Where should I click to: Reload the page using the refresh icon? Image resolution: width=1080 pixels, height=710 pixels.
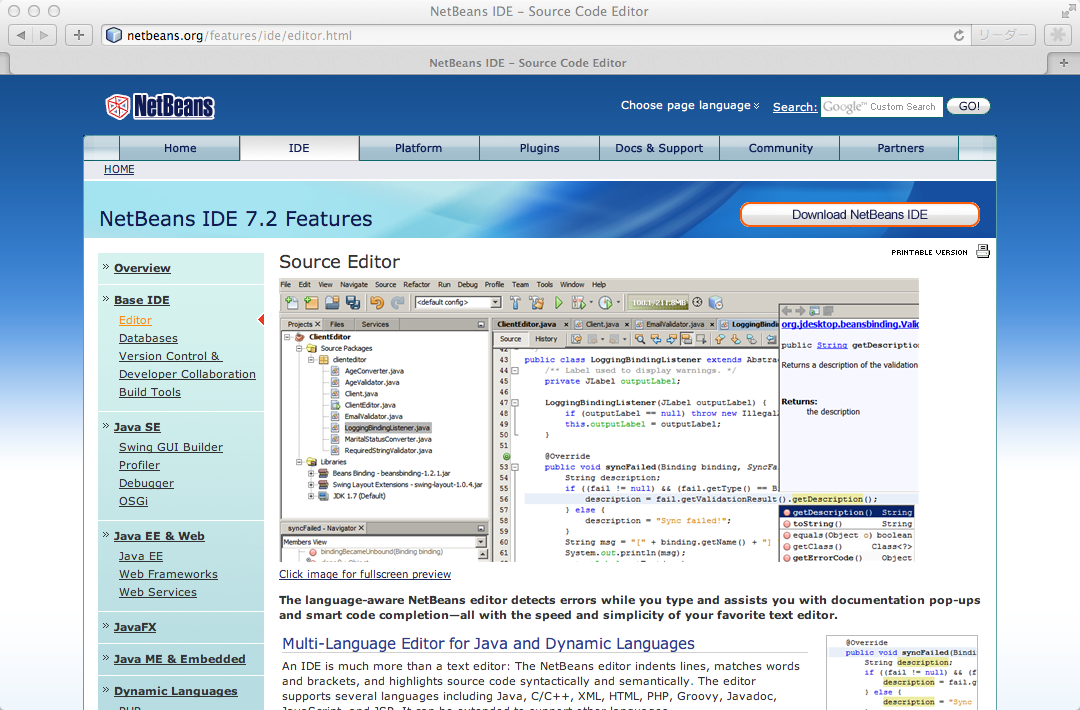959,35
